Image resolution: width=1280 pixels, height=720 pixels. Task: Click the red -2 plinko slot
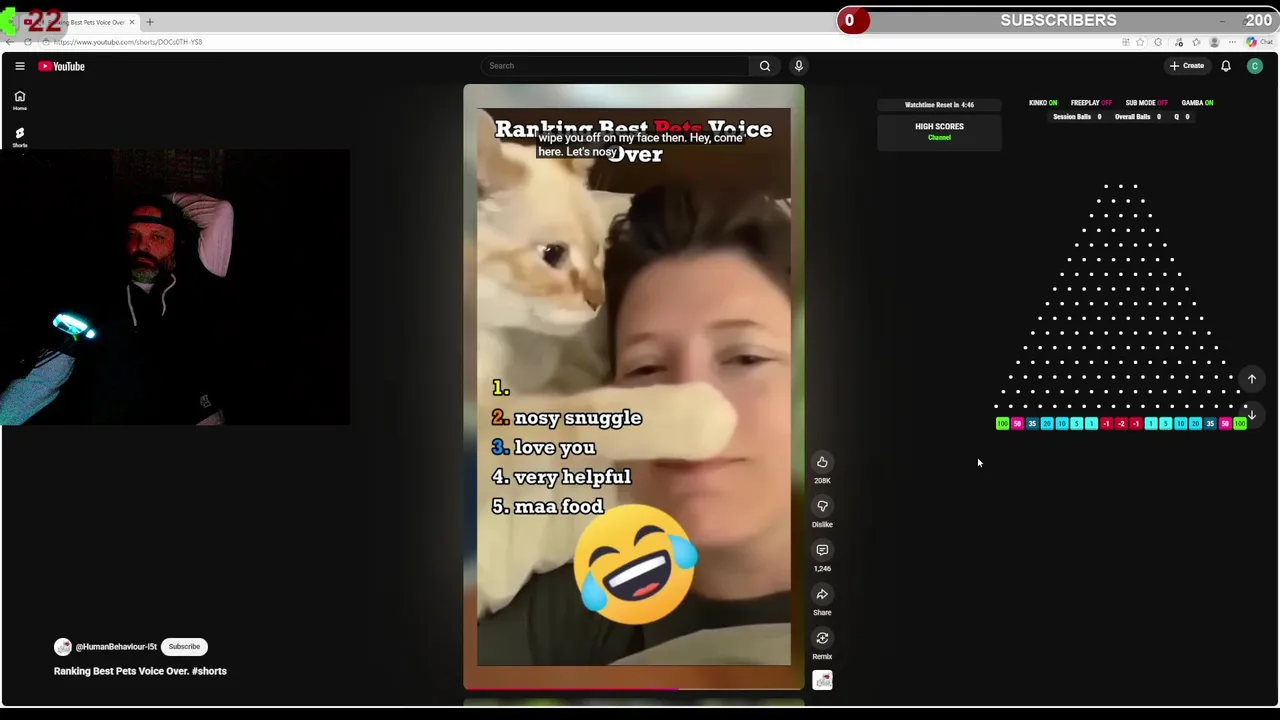click(1121, 424)
